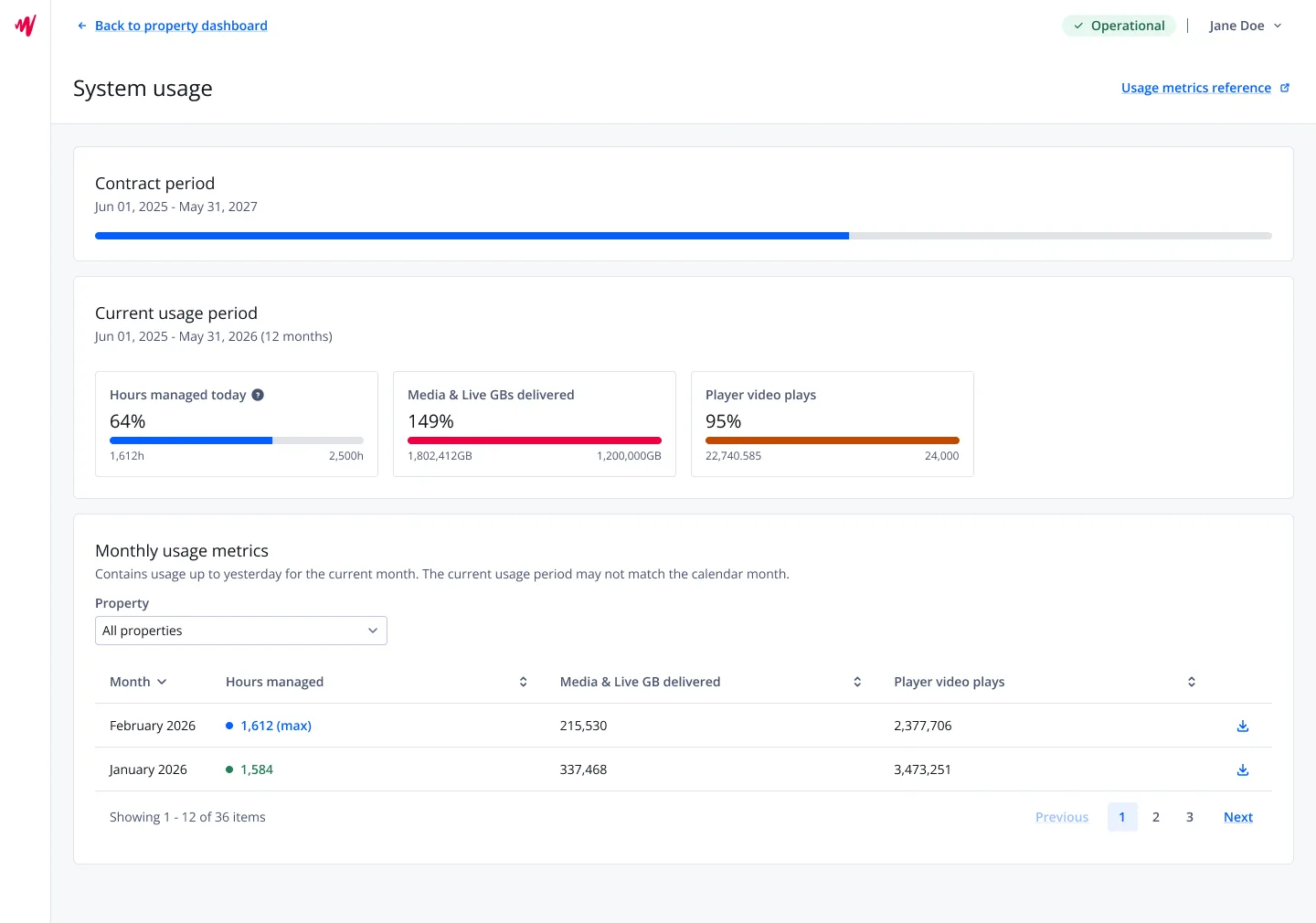Viewport: 1316px width, 923px height.
Task: Click the green dot beside 1,584
Action: (229, 769)
